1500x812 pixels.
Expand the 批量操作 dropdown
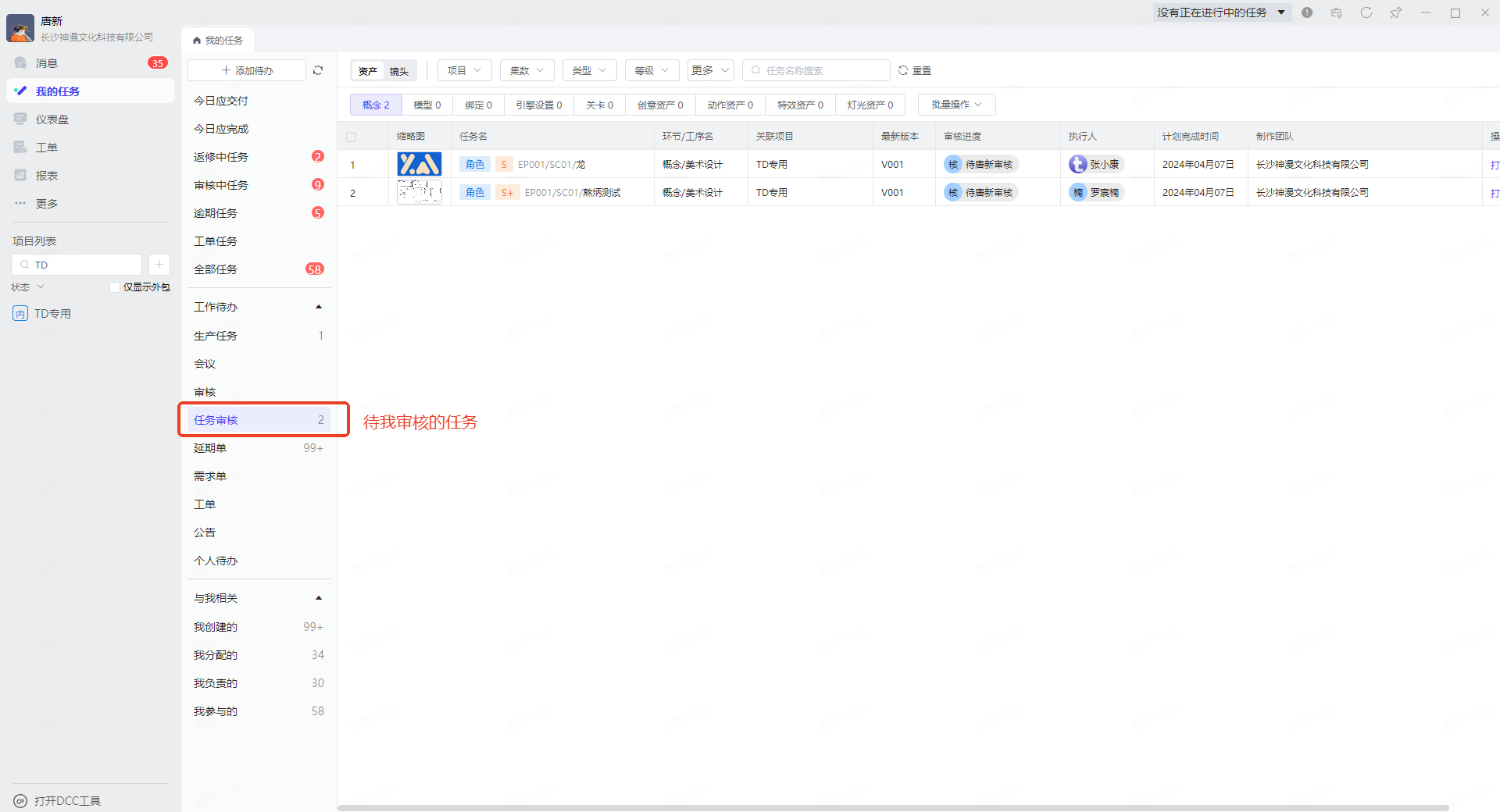coord(956,105)
